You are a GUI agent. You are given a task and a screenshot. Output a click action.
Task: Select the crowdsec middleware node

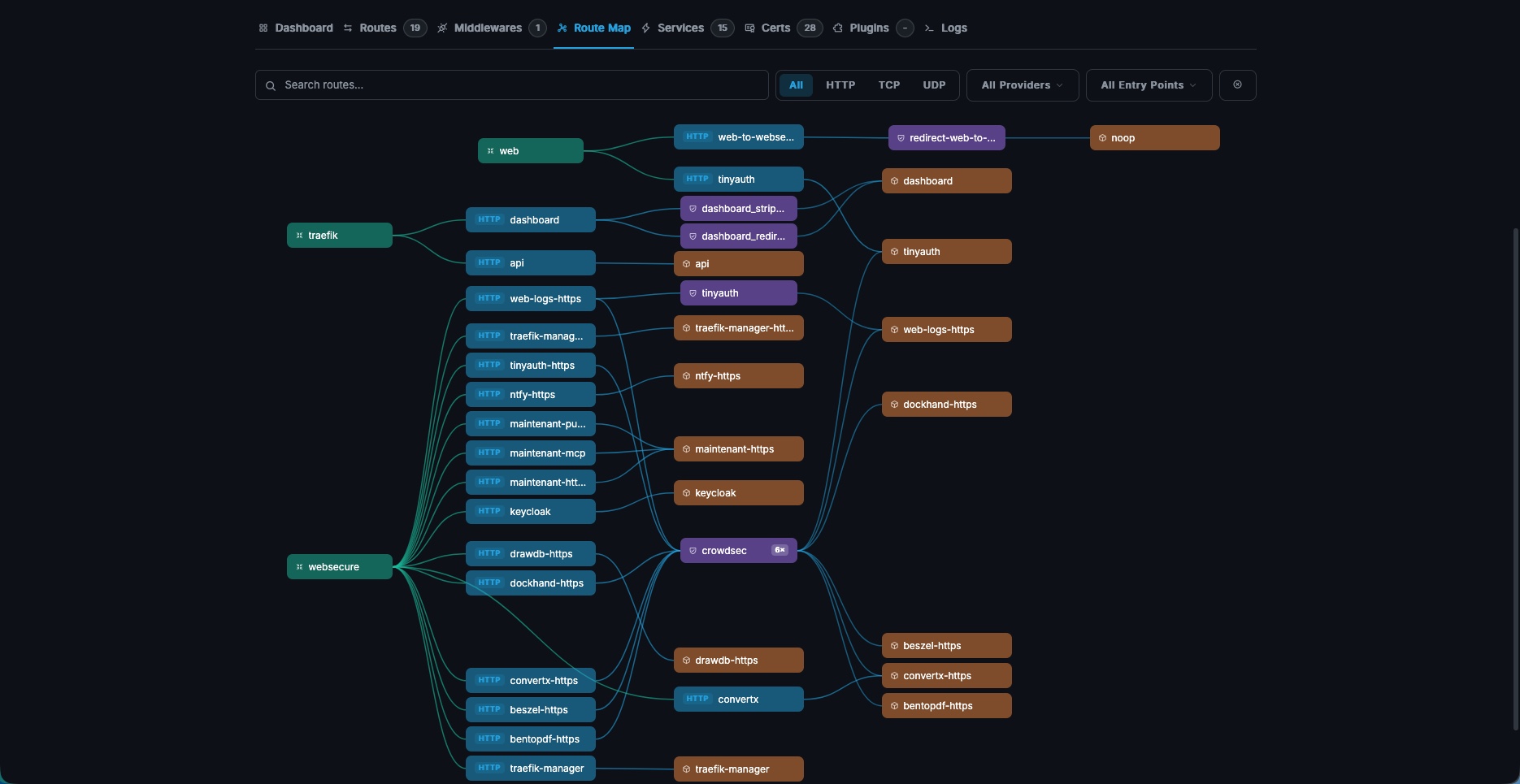coord(739,550)
